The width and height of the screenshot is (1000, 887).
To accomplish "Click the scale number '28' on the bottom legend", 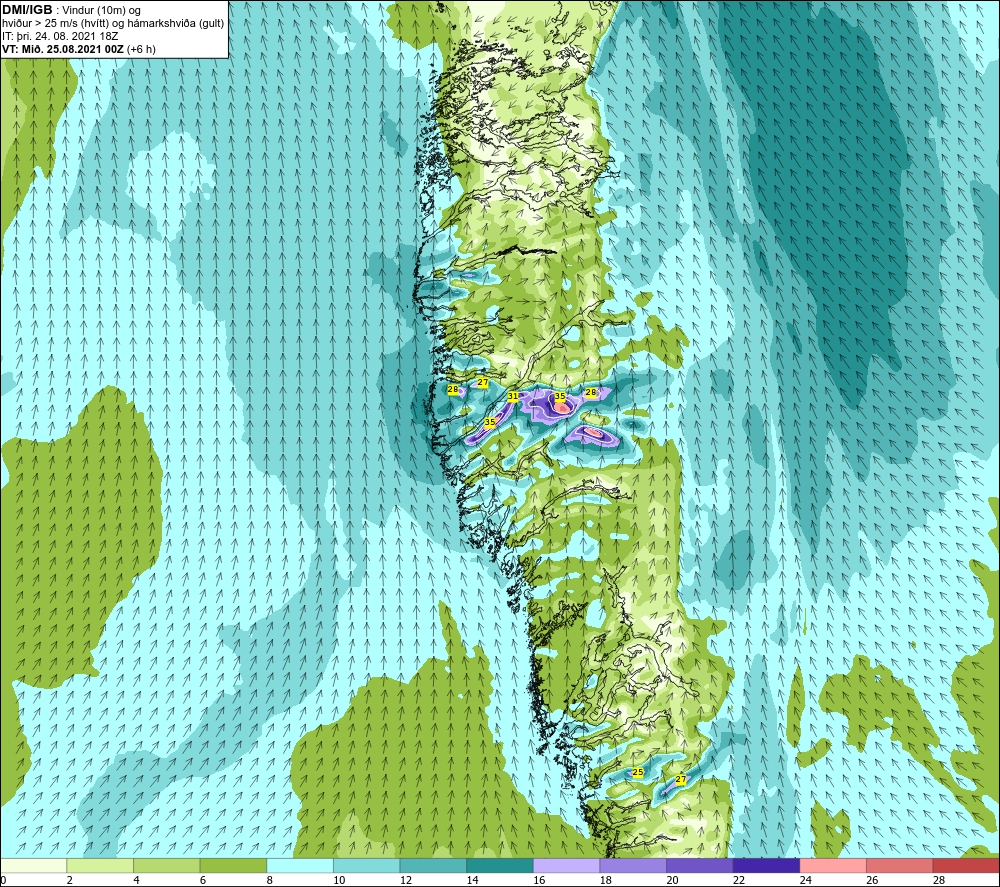I will (x=939, y=881).
